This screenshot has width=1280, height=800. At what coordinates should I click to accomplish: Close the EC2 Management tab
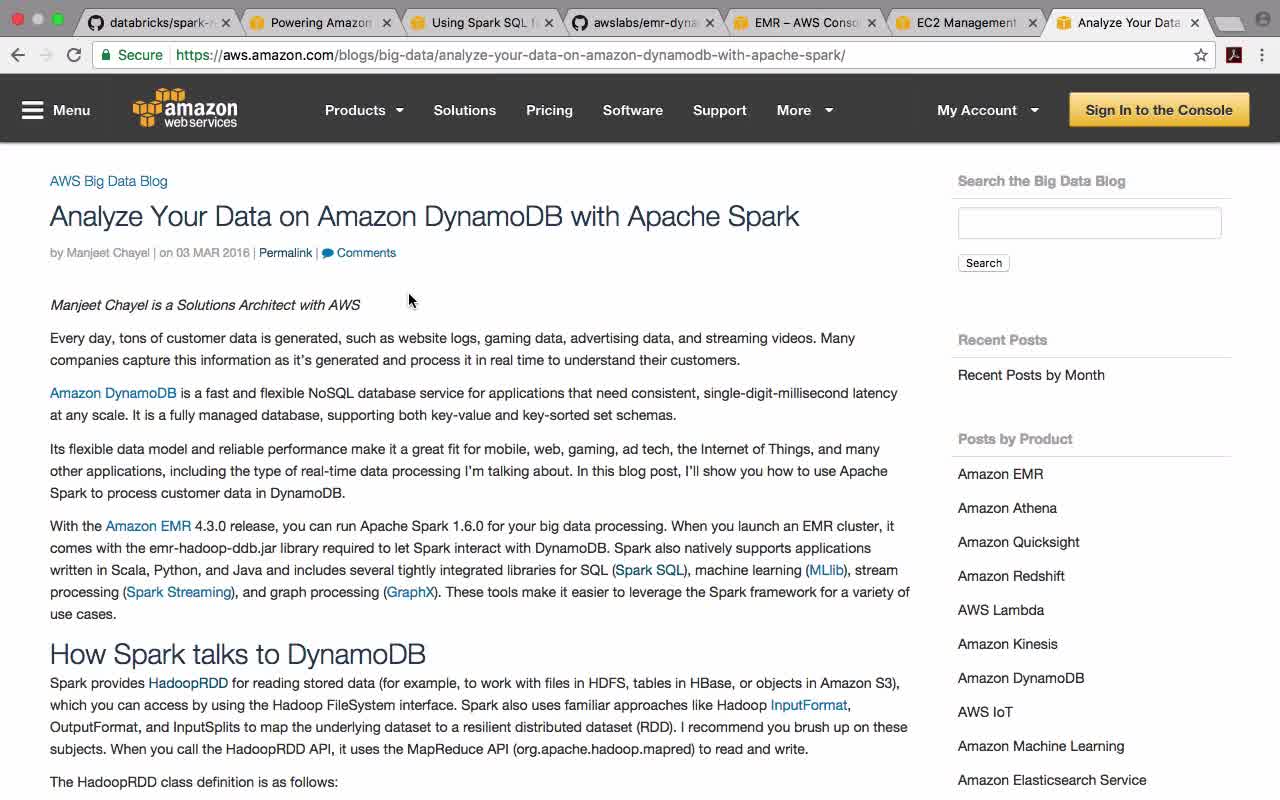(1033, 23)
